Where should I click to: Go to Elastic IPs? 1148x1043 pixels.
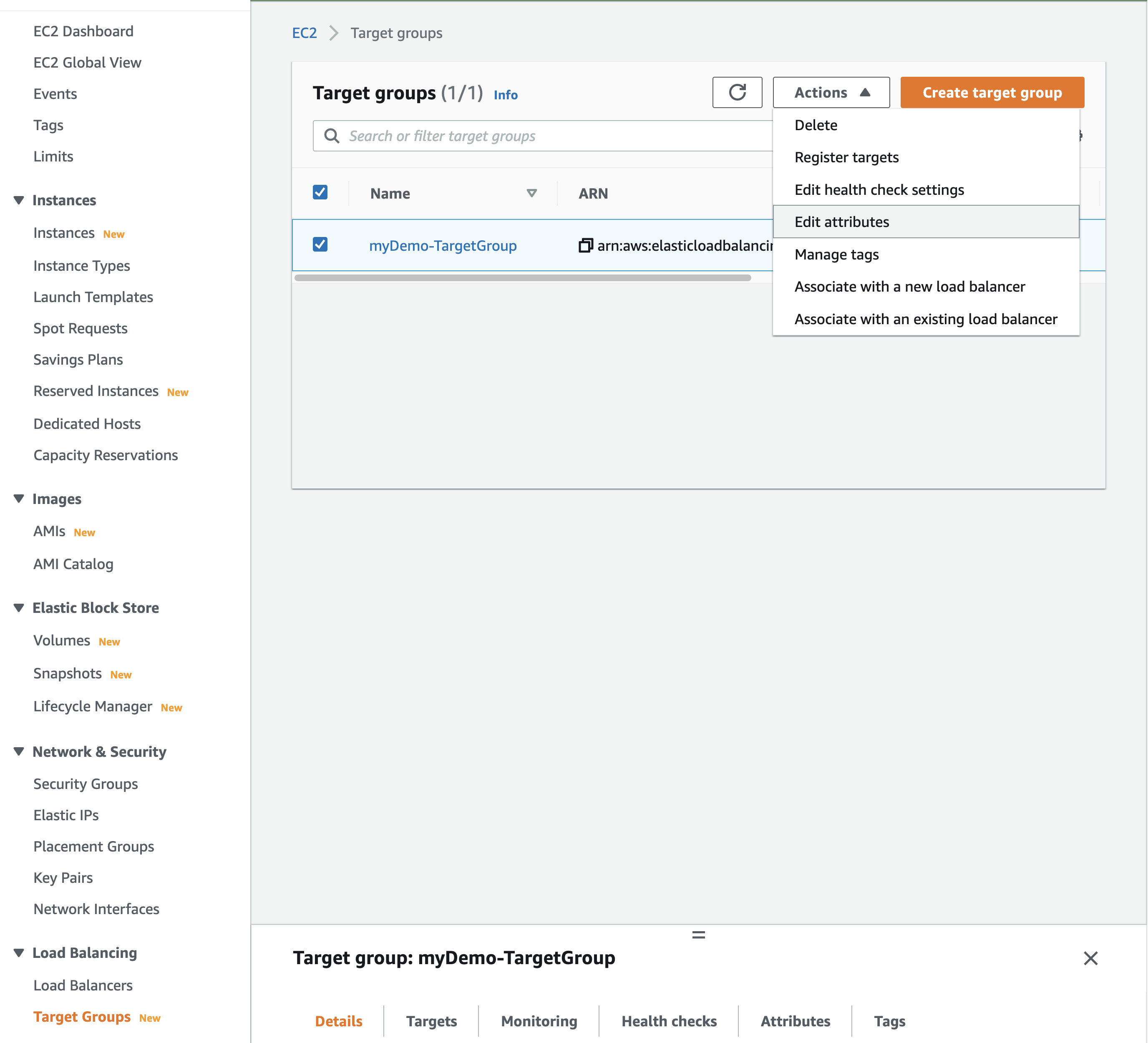tap(66, 815)
